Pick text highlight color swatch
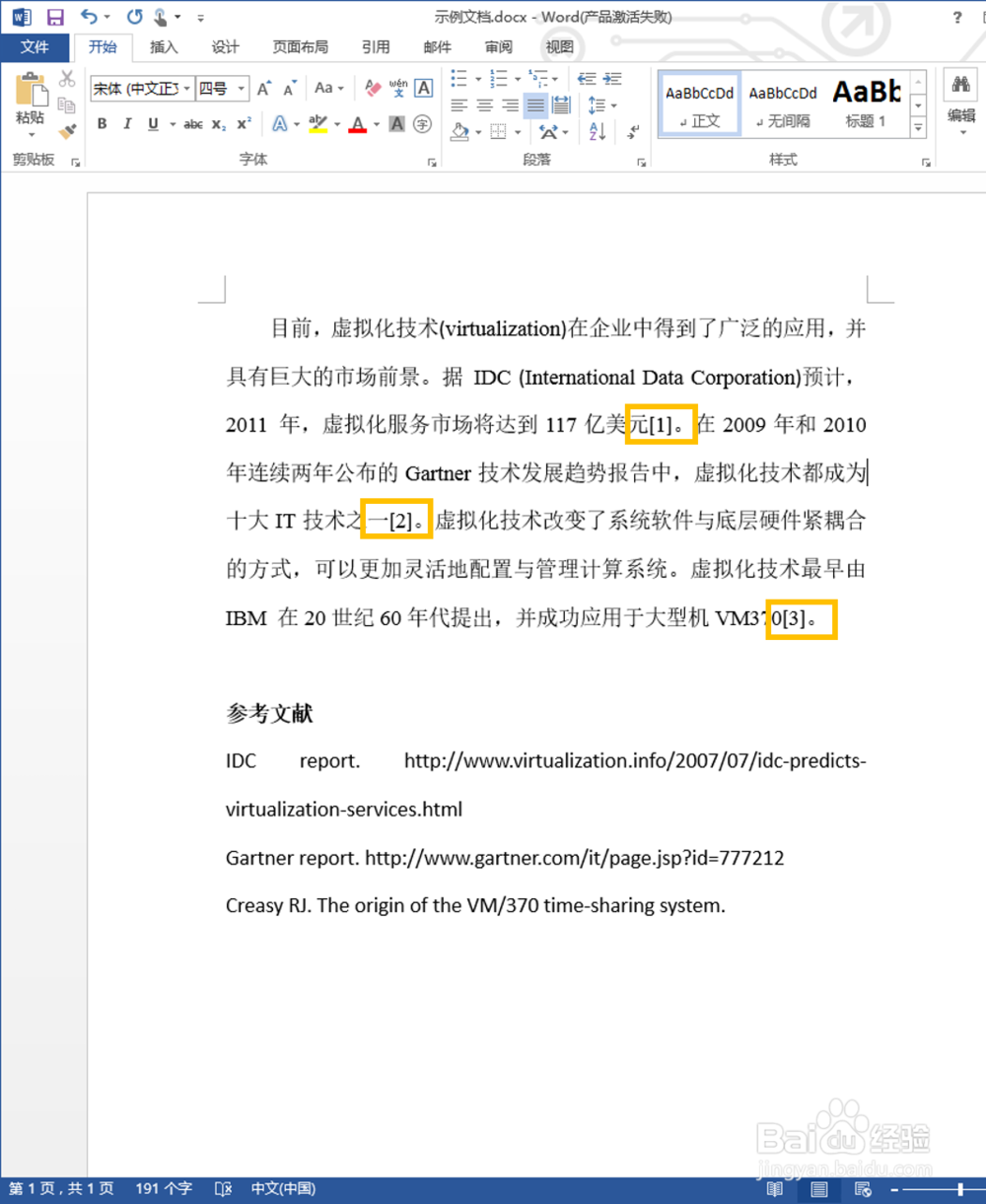Screen dimensions: 986x1204 tap(317, 124)
